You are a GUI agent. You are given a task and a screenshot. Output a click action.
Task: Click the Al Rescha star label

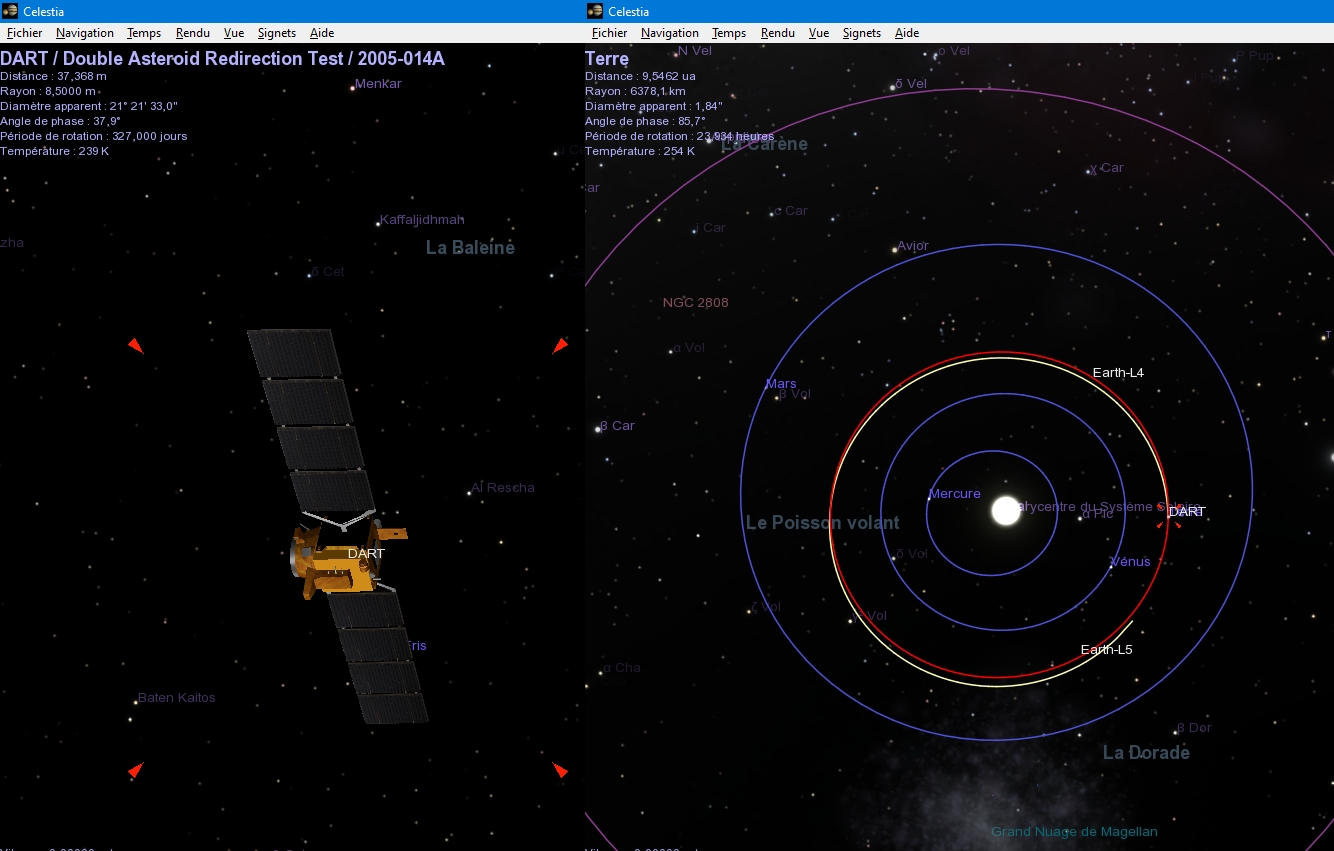[503, 488]
